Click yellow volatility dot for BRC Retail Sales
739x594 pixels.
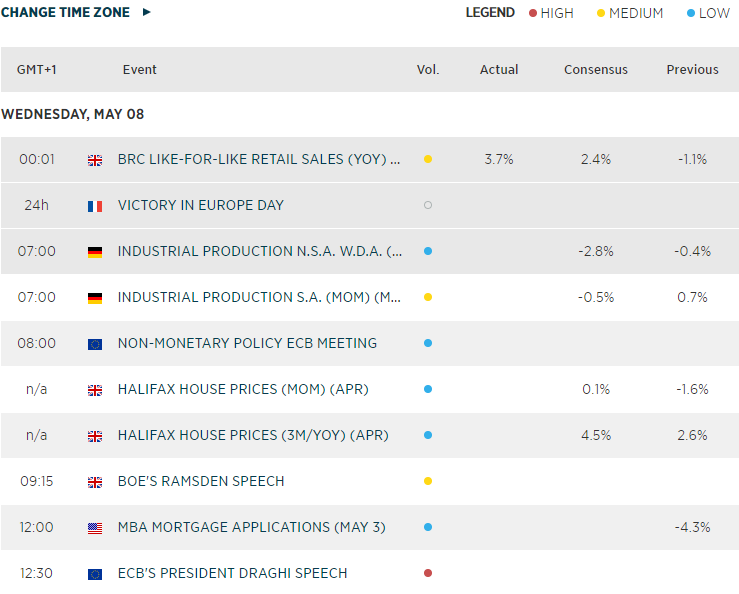(x=428, y=160)
